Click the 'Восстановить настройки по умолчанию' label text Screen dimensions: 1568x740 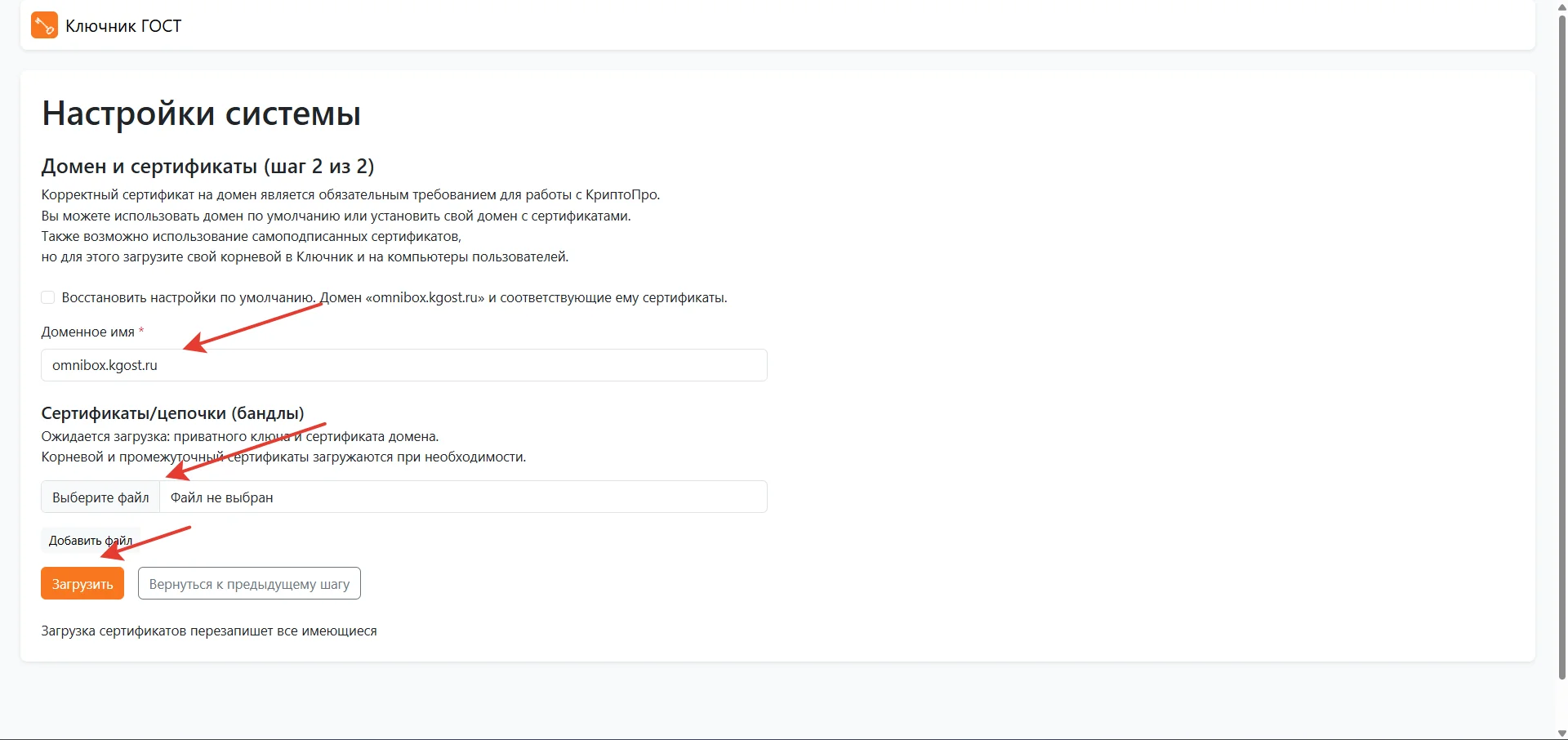click(188, 297)
